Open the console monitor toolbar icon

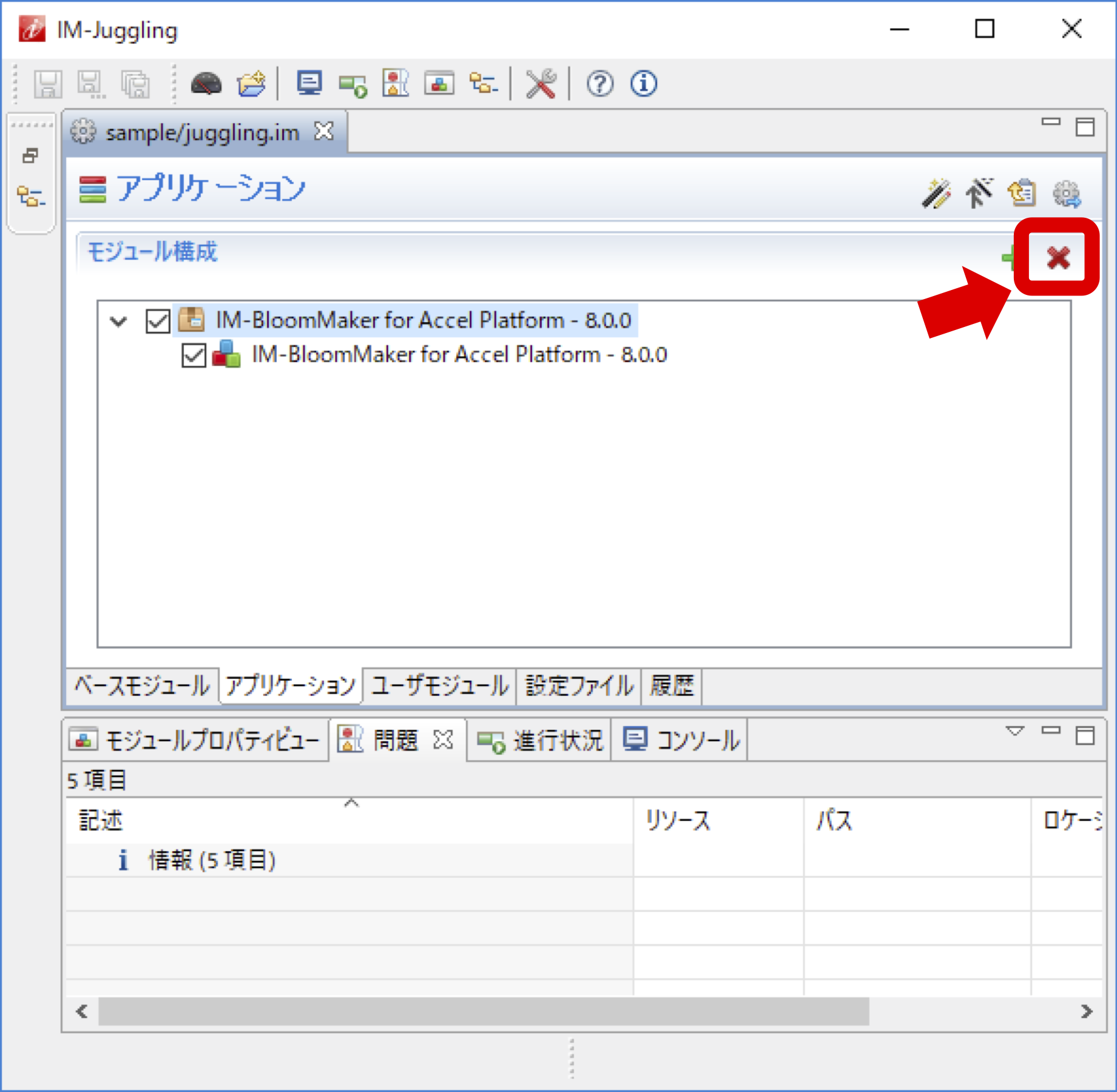[309, 83]
